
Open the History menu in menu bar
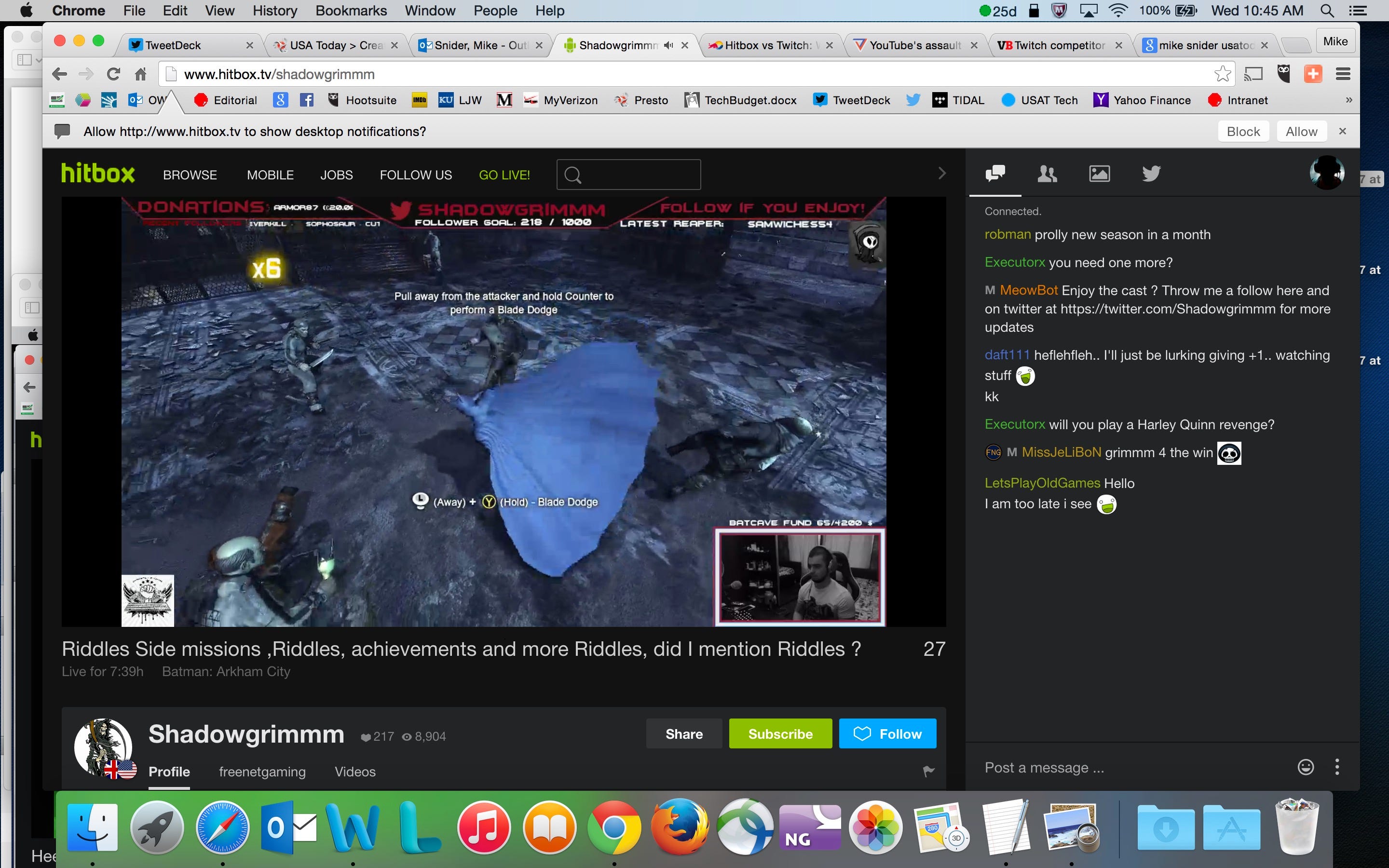275,10
